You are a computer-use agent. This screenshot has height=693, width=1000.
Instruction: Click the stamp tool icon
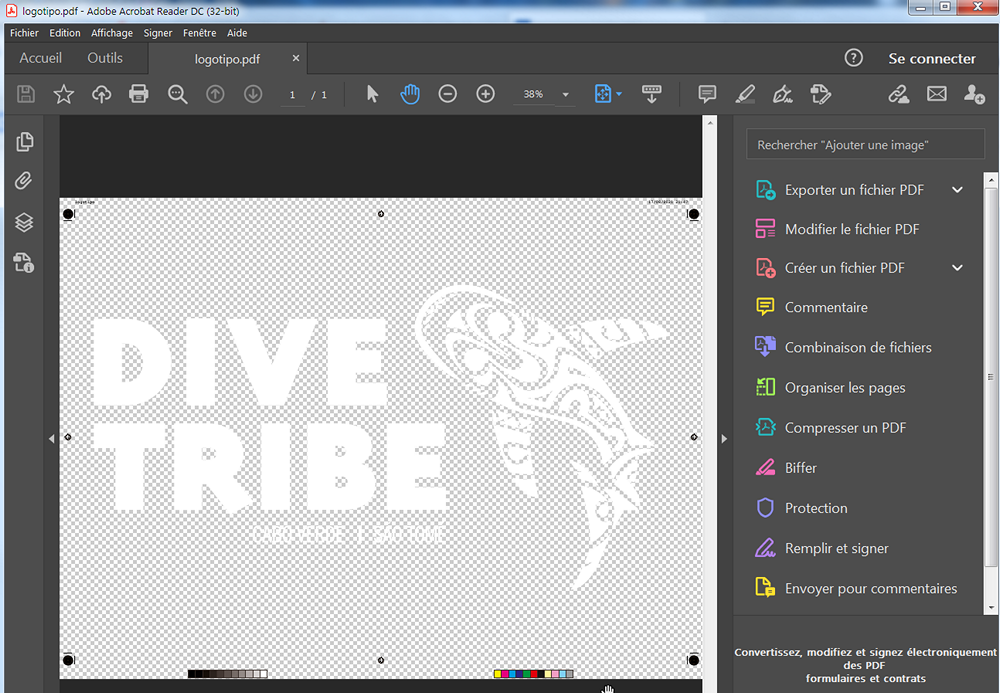coord(821,94)
